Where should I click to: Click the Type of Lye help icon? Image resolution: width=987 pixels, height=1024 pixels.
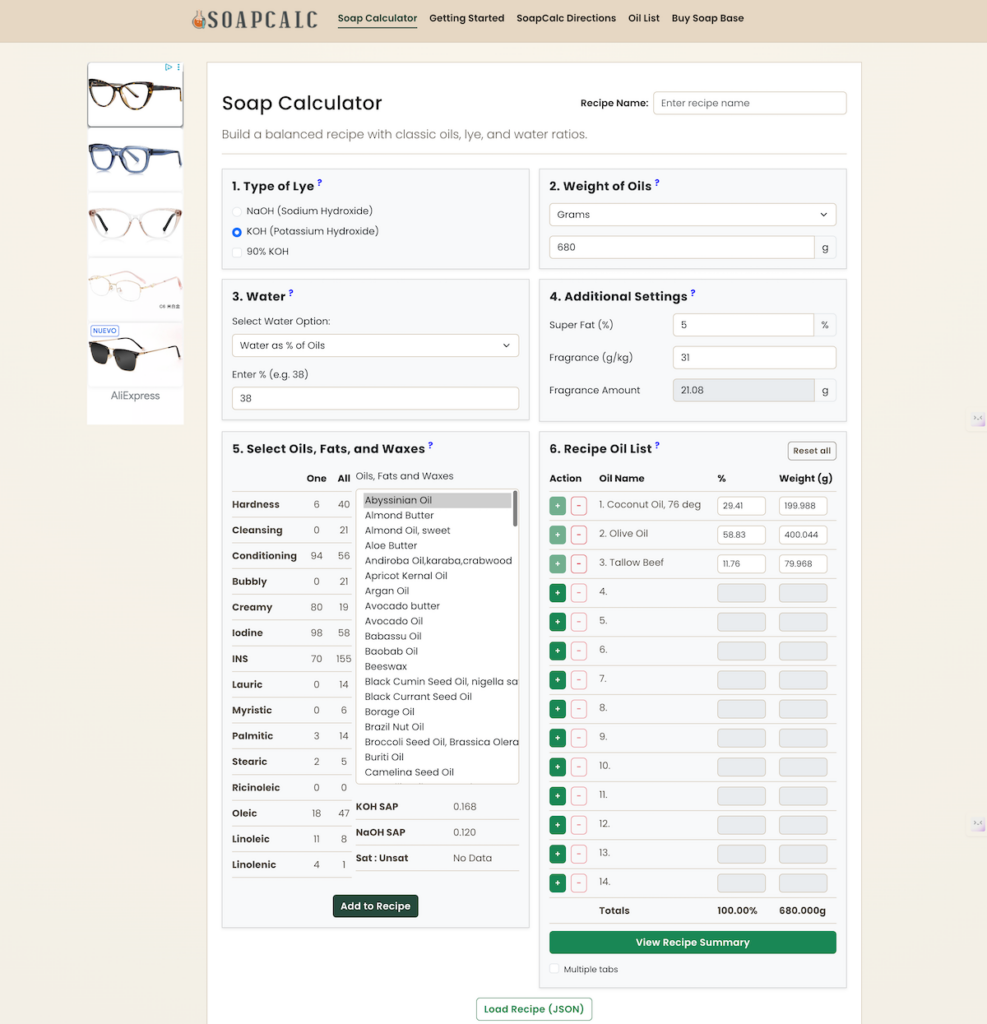(x=319, y=184)
